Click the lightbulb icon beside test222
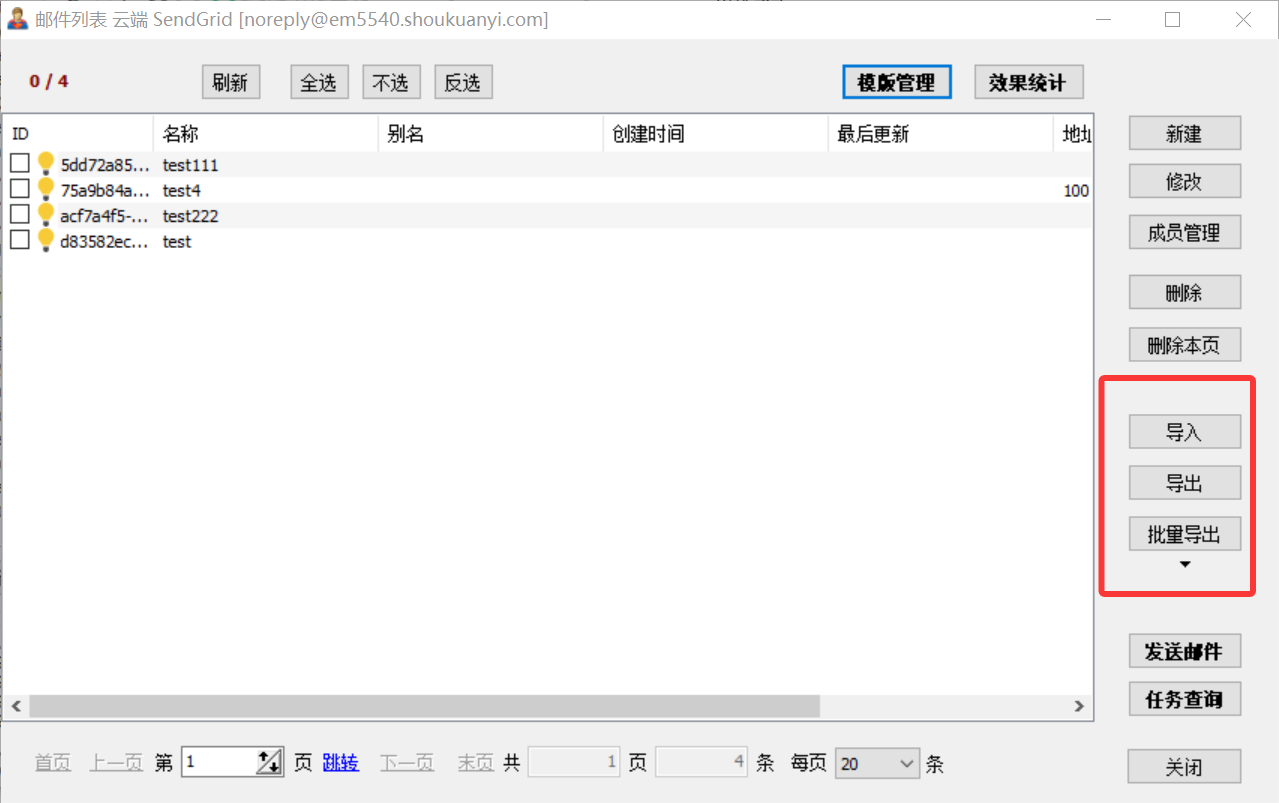Viewport: 1279px width, 803px height. click(x=46, y=215)
